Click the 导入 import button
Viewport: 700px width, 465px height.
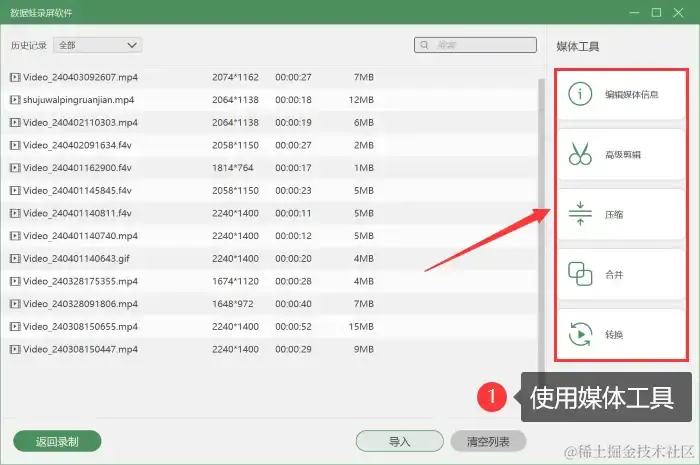point(400,441)
